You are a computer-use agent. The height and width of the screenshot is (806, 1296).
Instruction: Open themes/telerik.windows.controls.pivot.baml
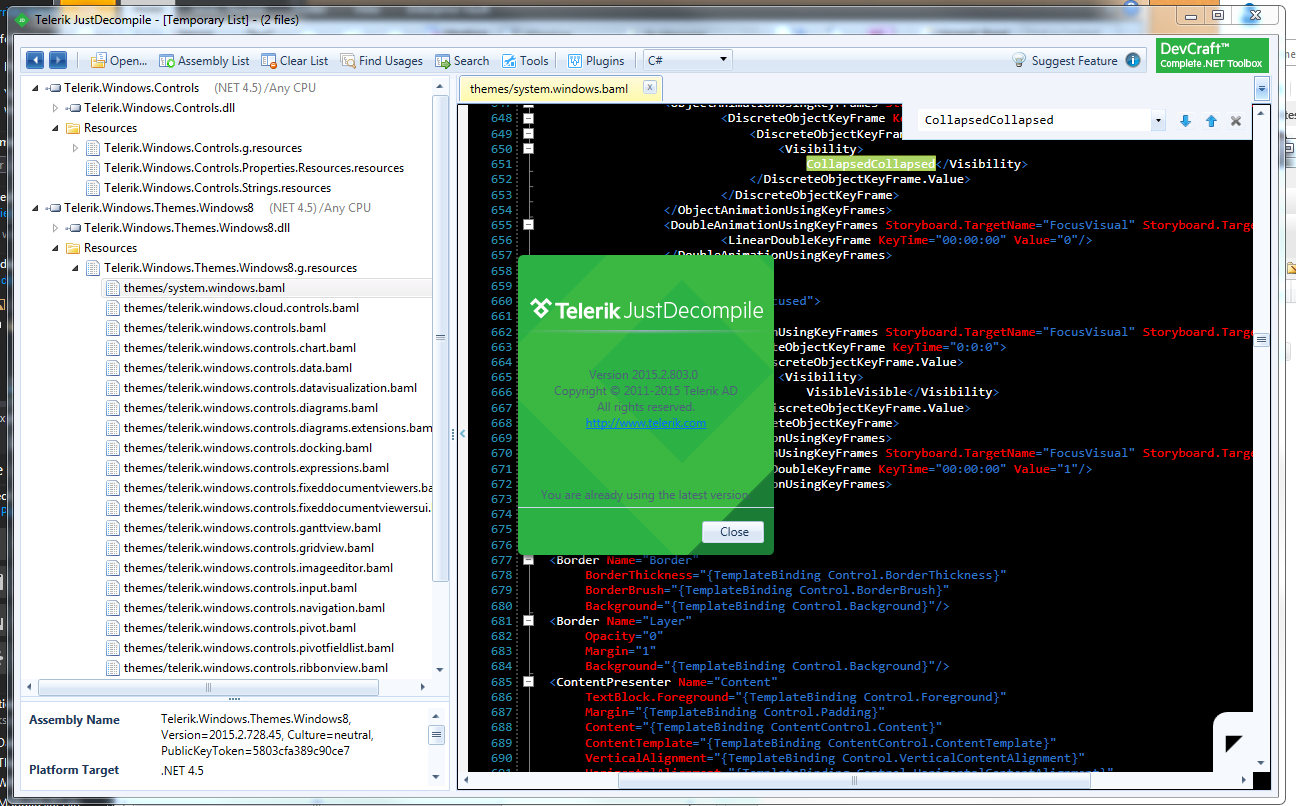pos(240,628)
